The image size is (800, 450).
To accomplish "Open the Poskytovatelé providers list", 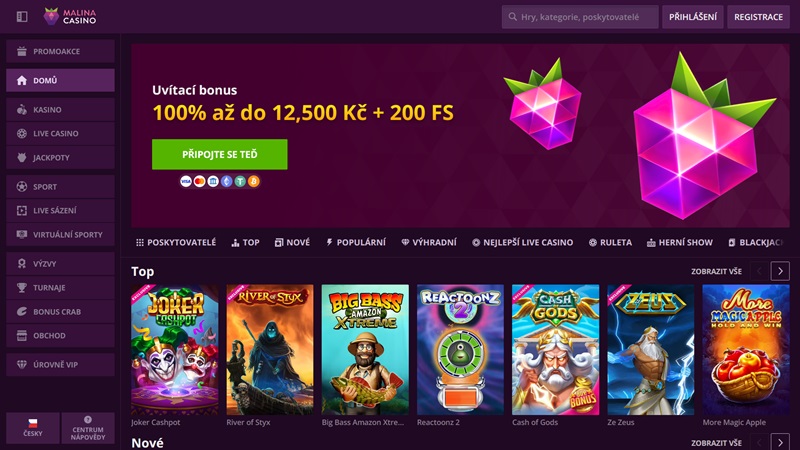I will point(176,242).
